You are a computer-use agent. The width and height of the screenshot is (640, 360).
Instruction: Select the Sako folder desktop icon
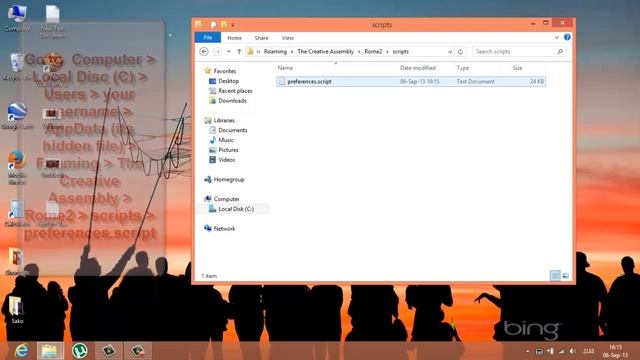17,310
